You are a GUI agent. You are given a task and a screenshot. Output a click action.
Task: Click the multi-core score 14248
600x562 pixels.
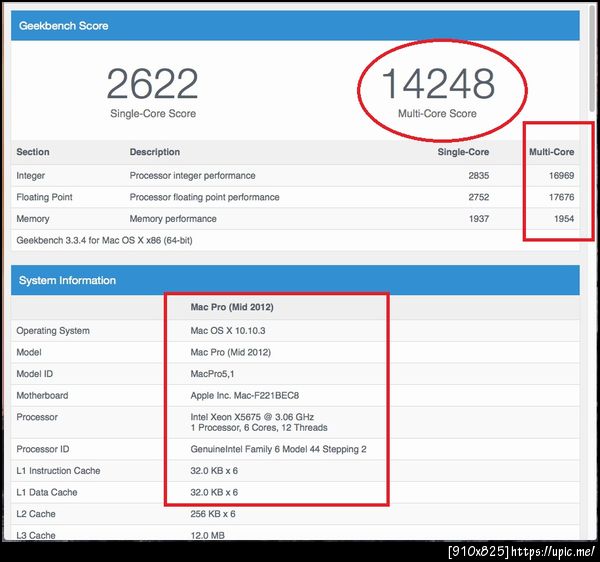pyautogui.click(x=438, y=83)
